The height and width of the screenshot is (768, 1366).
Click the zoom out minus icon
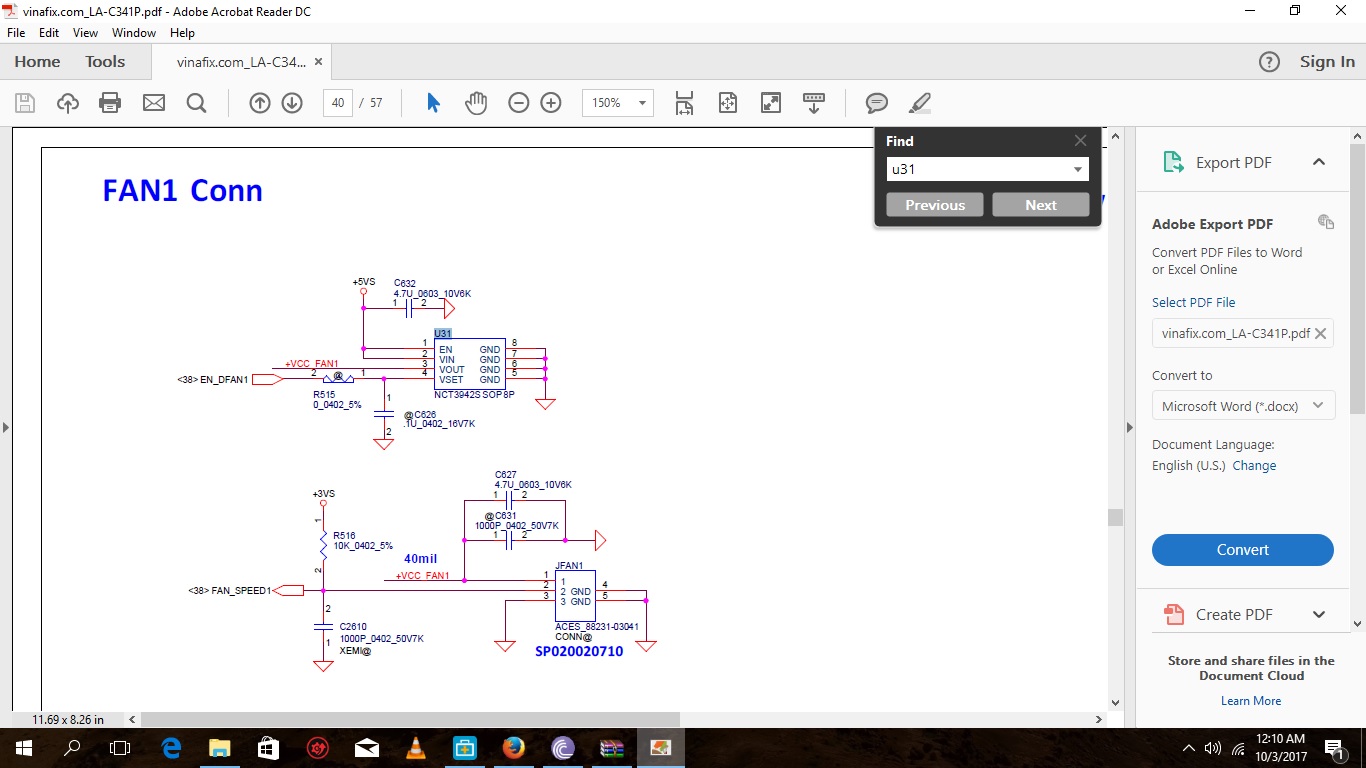(518, 103)
